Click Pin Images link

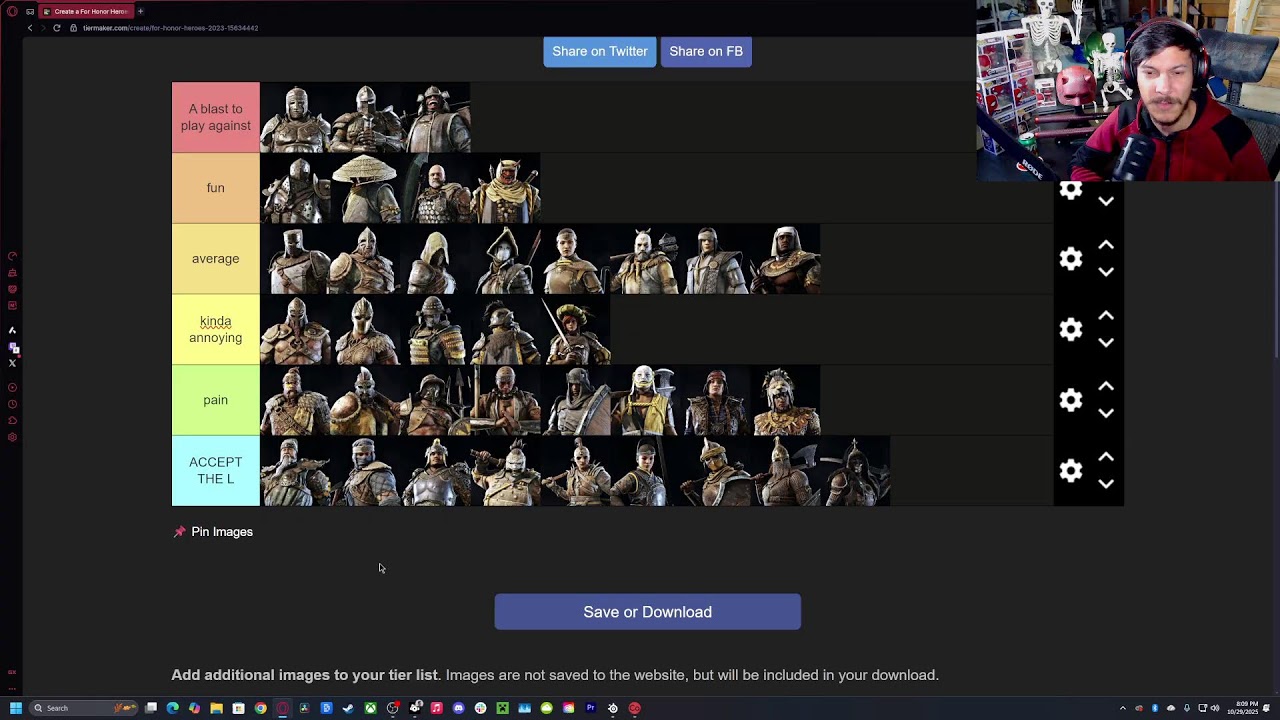[214, 532]
